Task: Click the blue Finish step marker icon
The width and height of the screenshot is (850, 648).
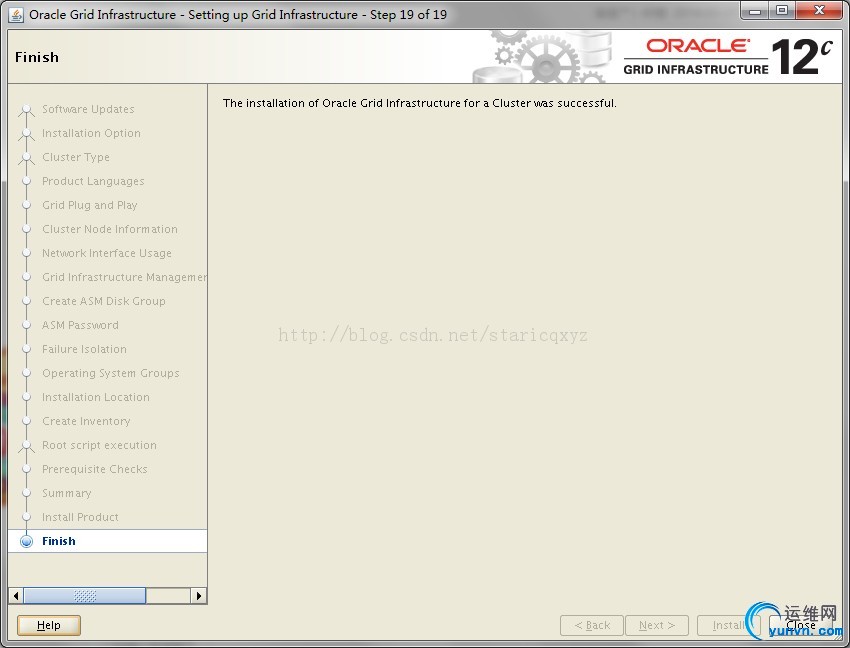Action: (x=26, y=541)
